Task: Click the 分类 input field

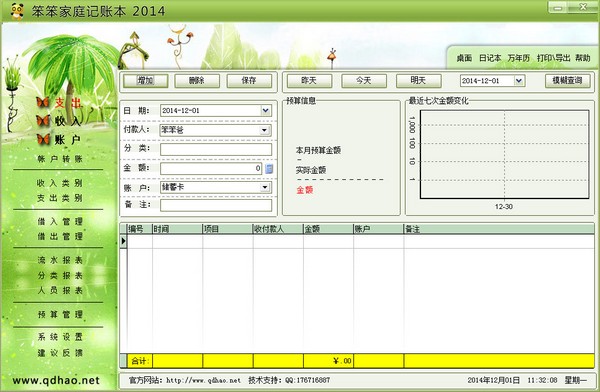Action: [x=216, y=149]
